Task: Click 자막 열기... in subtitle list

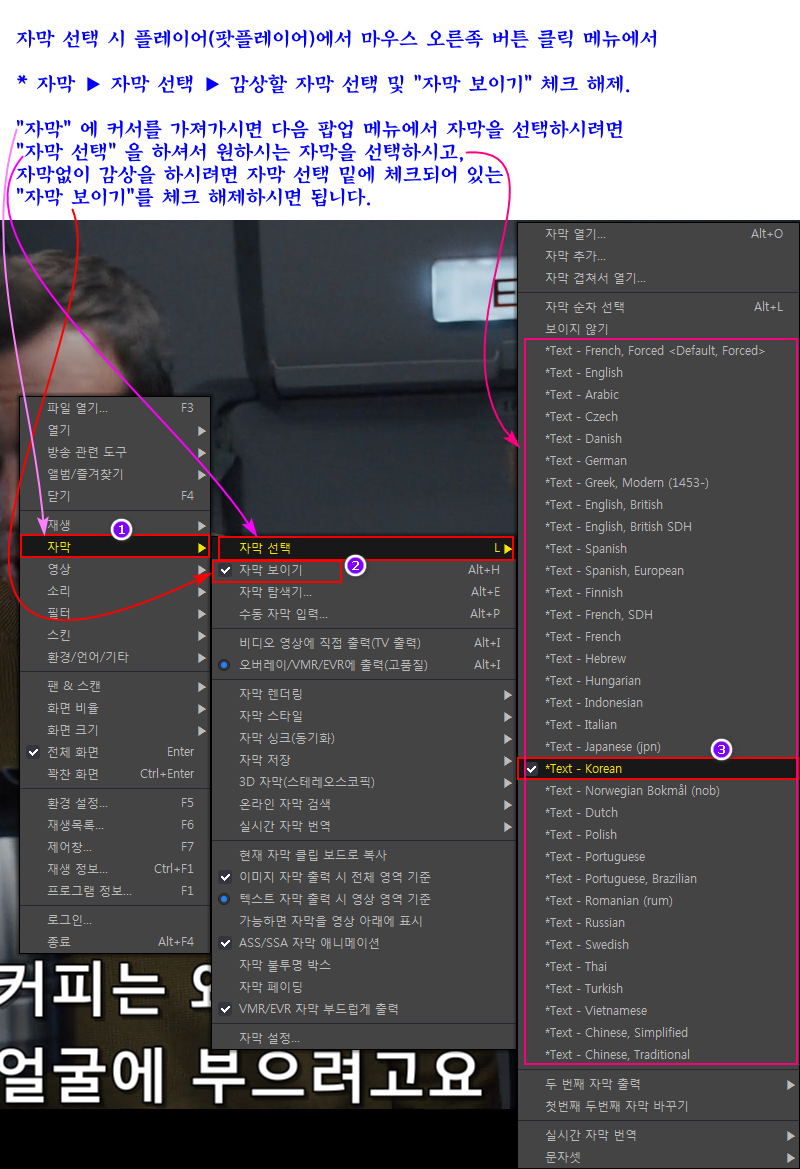Action: [658, 233]
